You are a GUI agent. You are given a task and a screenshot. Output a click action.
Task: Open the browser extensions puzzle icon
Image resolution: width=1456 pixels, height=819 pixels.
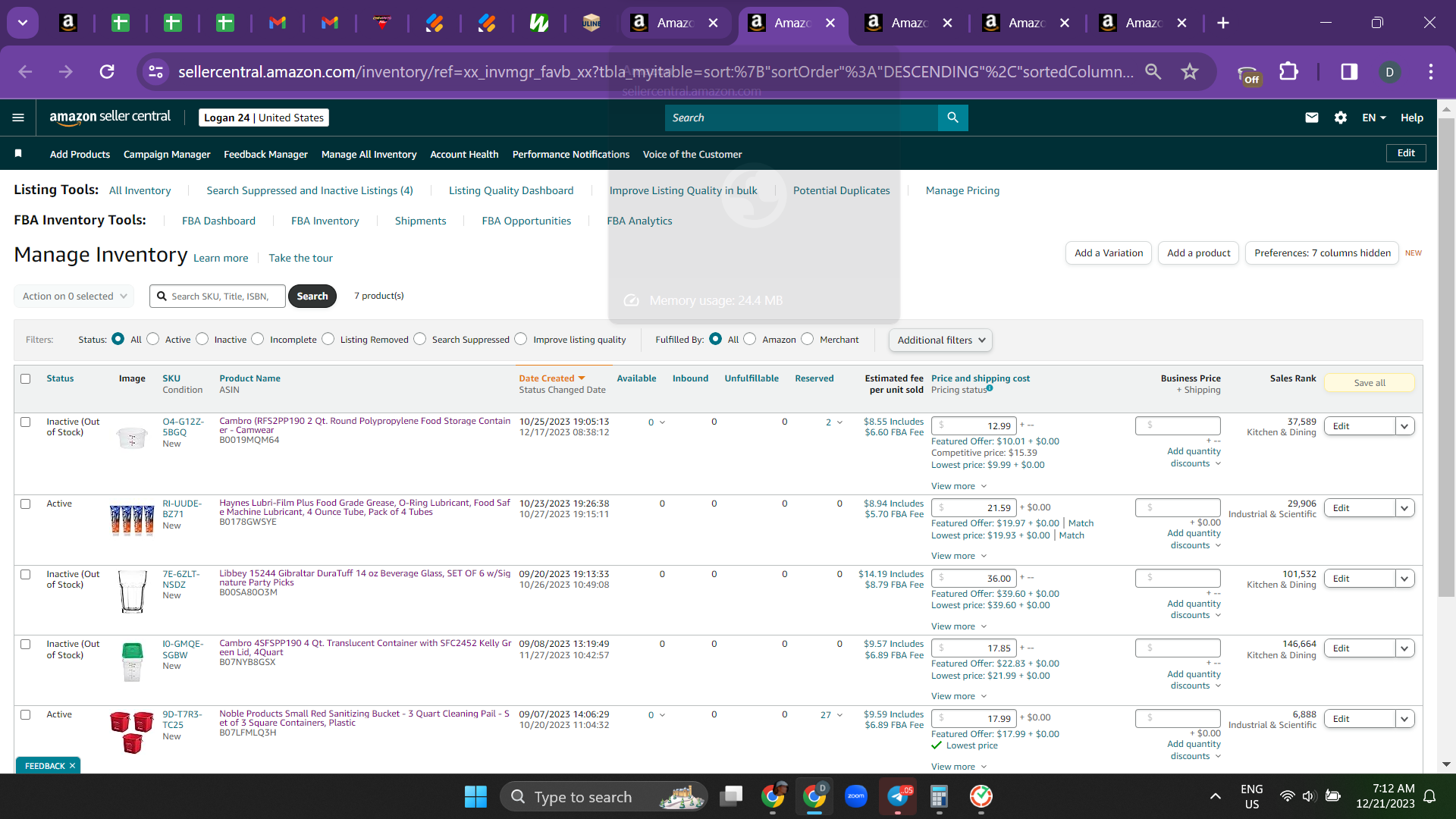[1288, 71]
